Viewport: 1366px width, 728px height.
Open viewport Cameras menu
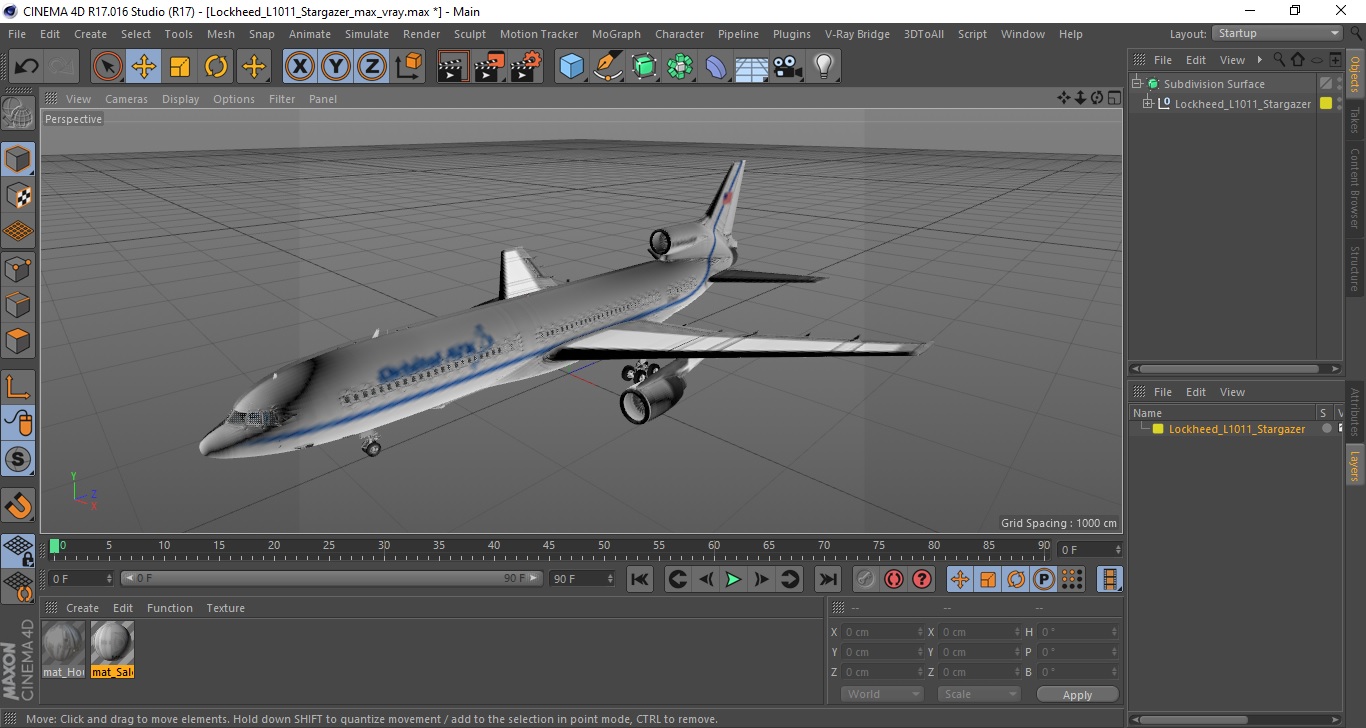(126, 99)
